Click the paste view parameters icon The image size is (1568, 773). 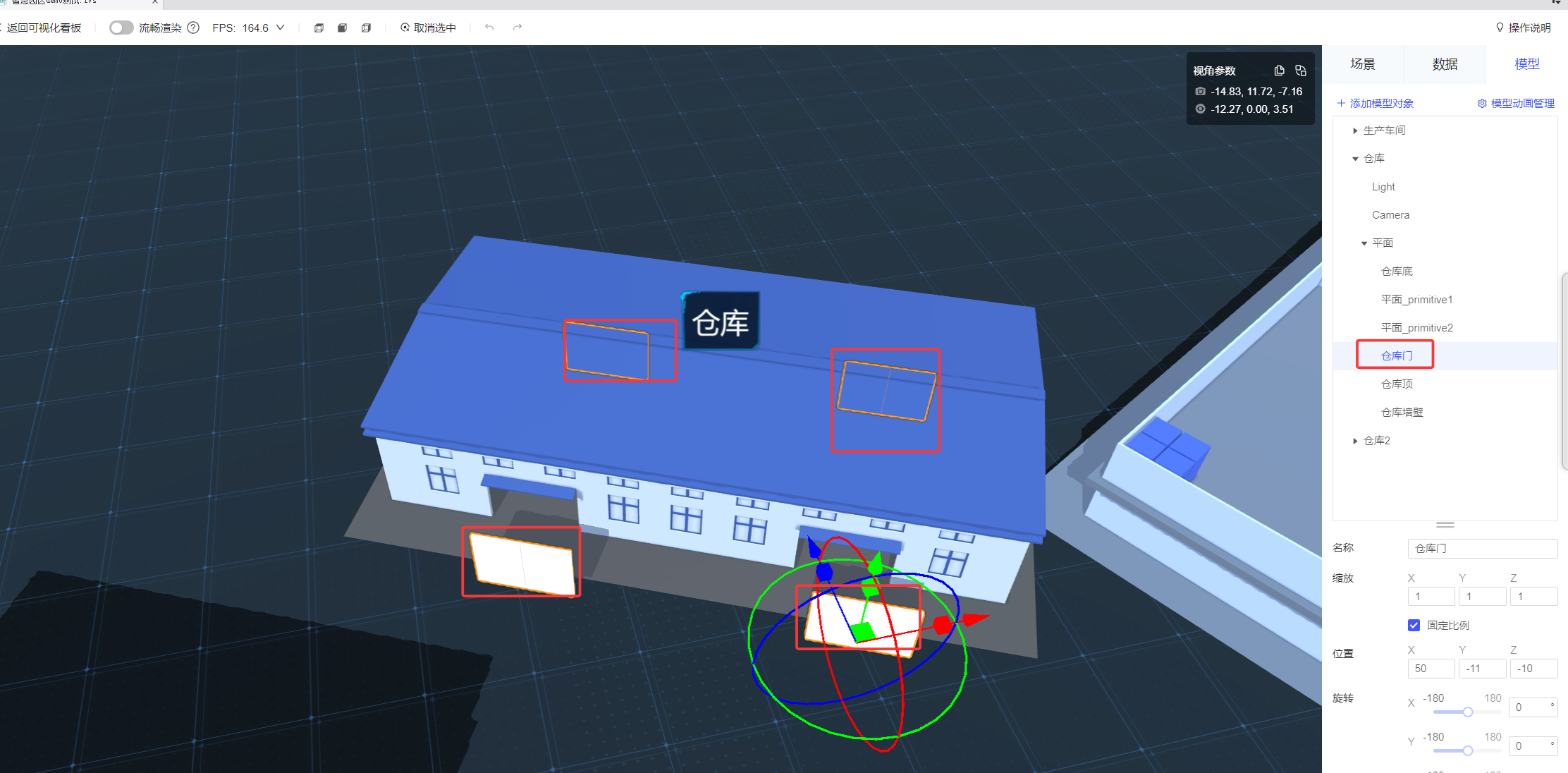pos(1301,71)
